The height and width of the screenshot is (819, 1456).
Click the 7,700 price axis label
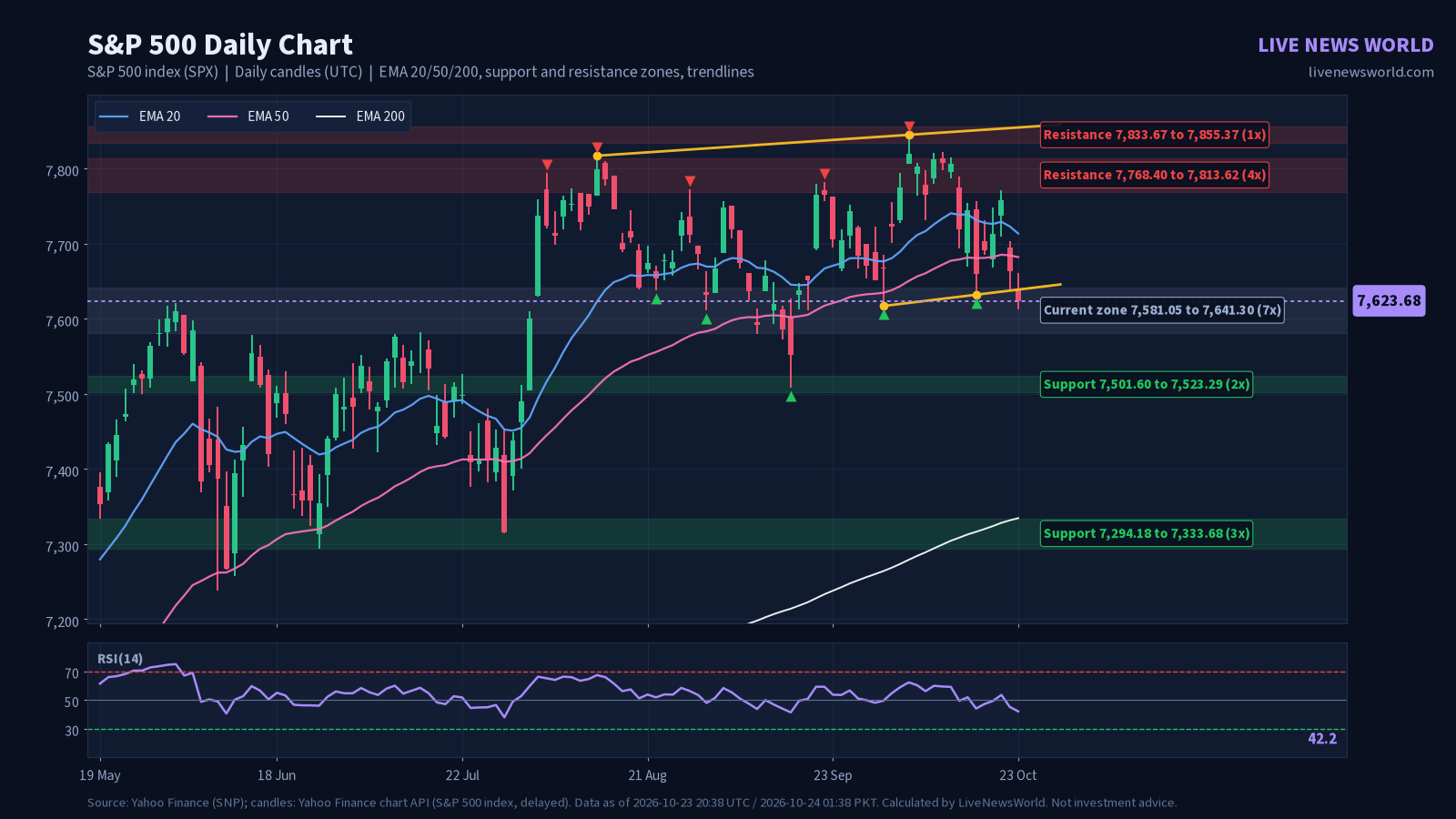point(62,246)
